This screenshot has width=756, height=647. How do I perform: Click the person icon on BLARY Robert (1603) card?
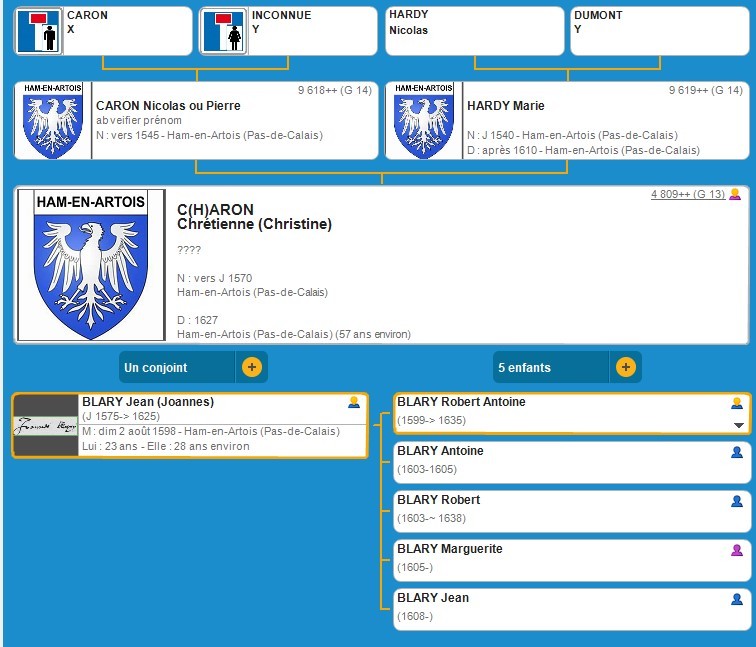click(737, 501)
